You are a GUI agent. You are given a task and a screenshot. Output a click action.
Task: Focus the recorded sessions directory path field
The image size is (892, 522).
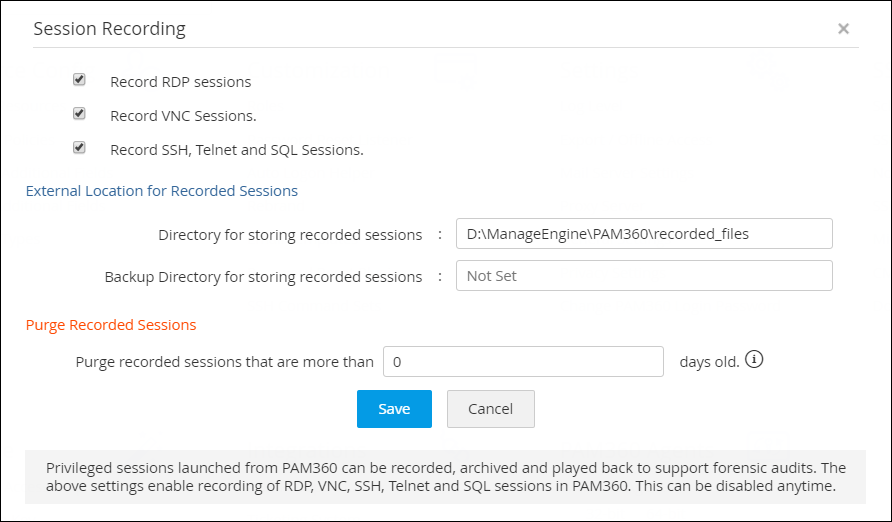point(643,234)
